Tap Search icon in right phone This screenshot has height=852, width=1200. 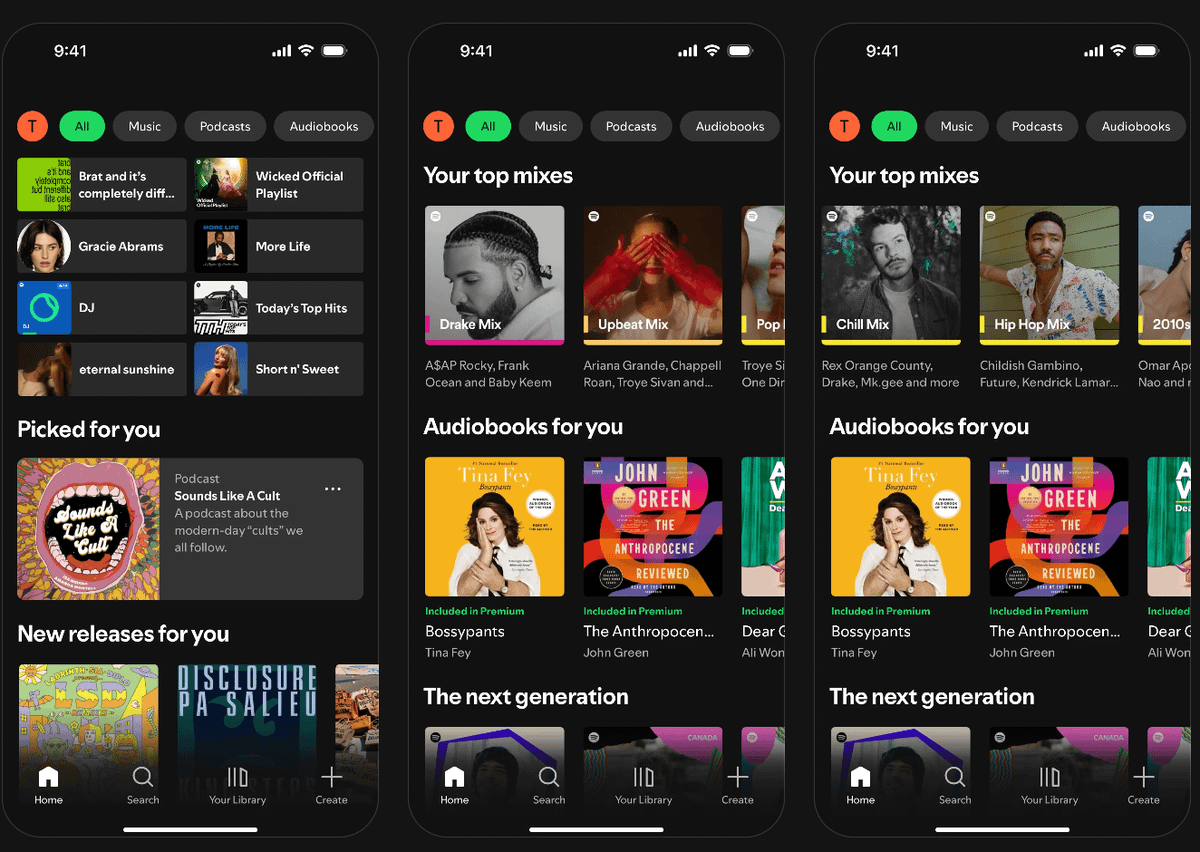tap(955, 777)
